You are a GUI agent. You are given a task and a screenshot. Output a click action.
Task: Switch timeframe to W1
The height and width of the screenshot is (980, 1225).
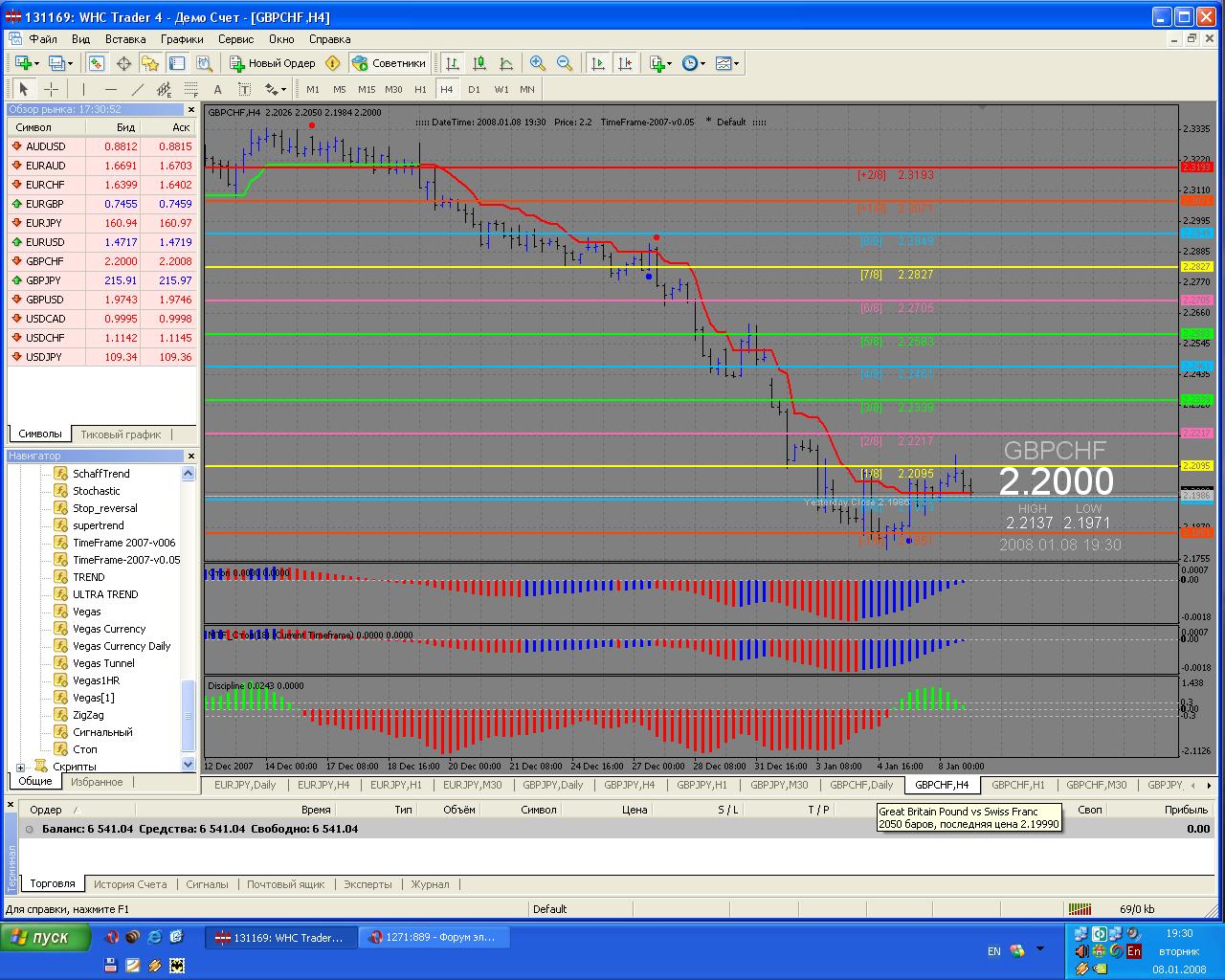[x=501, y=89]
